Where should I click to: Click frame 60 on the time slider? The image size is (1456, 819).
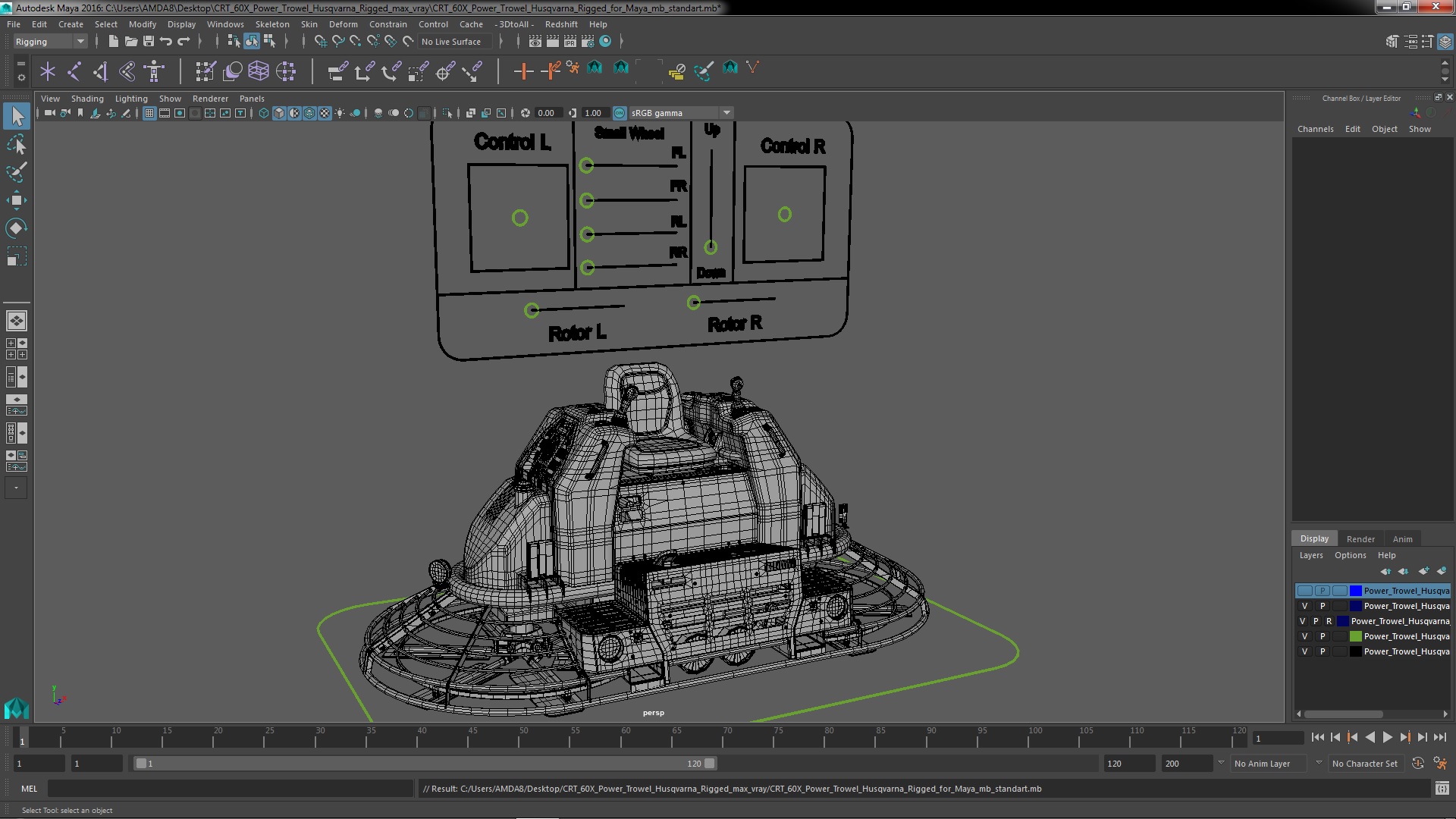coord(626,737)
